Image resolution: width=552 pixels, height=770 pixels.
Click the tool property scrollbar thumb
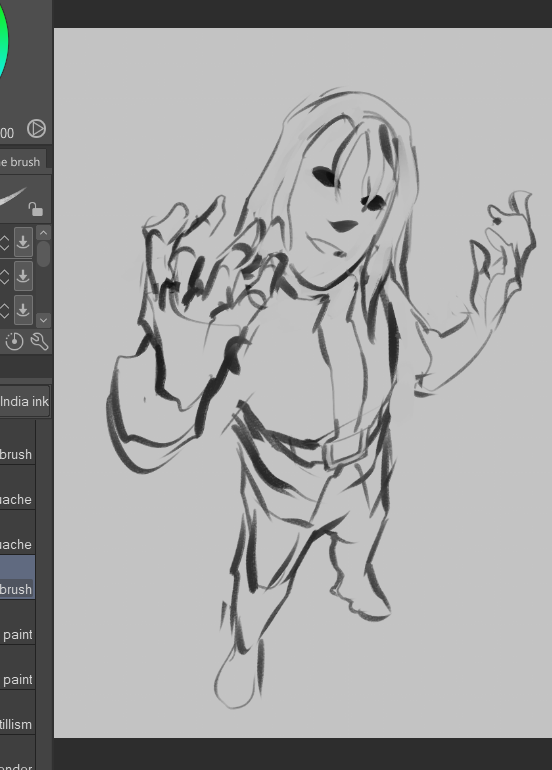pos(43,253)
